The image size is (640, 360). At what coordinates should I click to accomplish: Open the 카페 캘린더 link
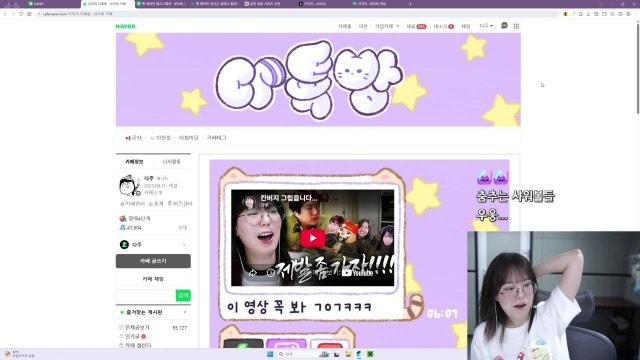[138, 345]
